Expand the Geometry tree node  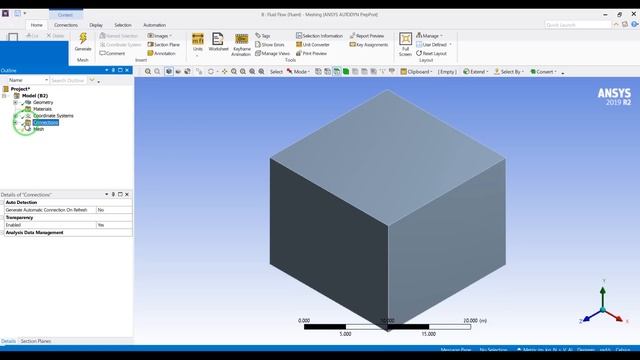(x=16, y=102)
